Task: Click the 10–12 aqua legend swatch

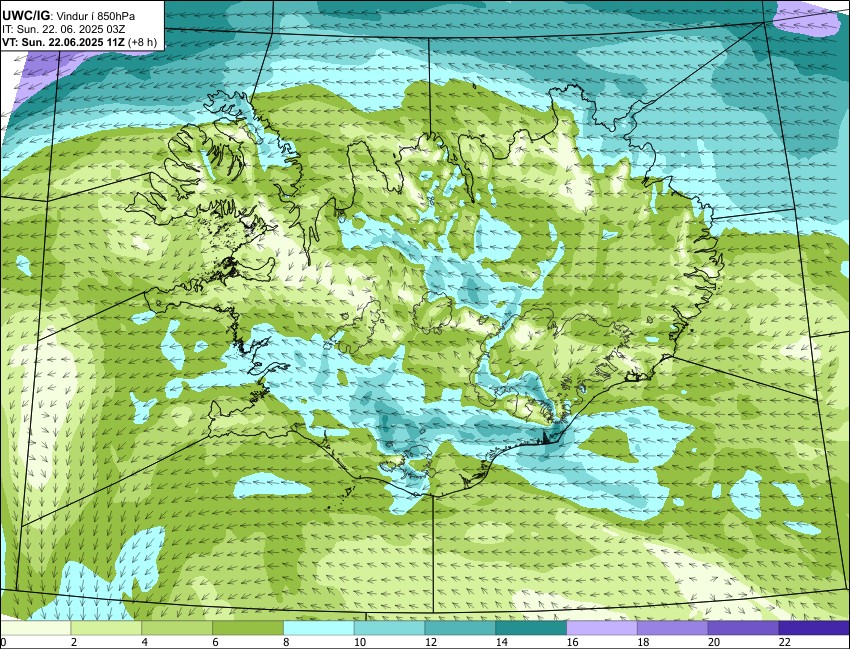Action: pos(389,628)
